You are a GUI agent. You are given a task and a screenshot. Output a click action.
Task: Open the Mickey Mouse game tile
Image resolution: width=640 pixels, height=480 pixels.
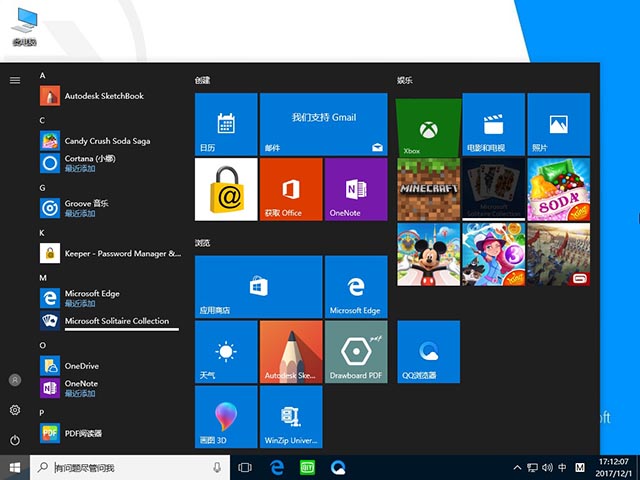point(428,254)
